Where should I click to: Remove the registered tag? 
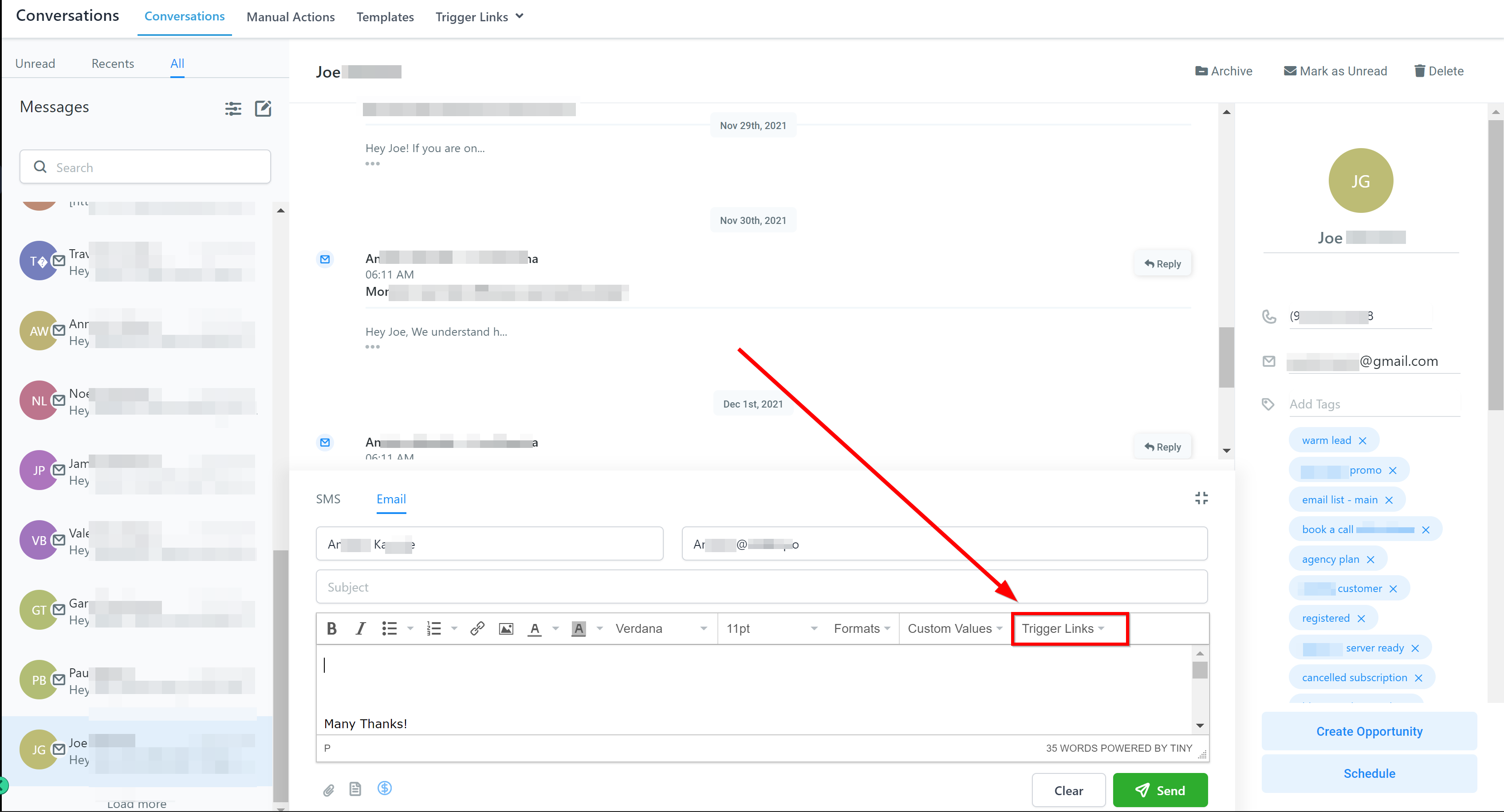[x=1362, y=618]
